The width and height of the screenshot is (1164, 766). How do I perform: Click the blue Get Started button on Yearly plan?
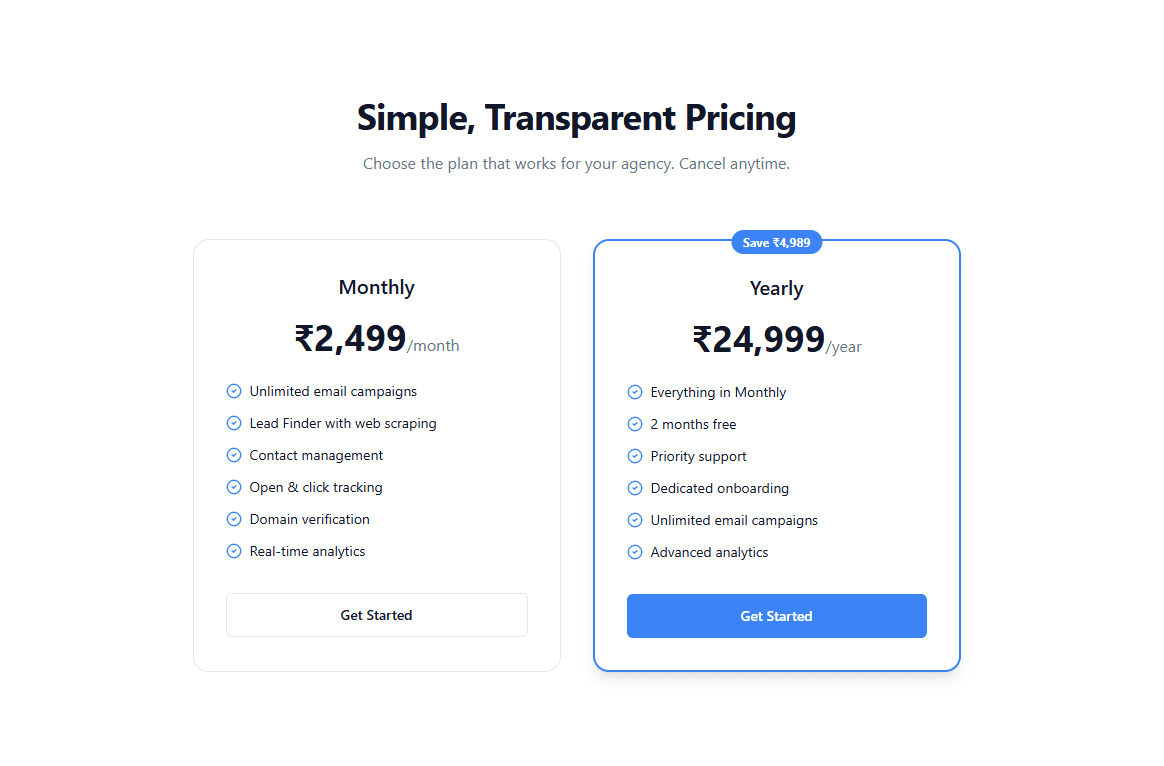[x=776, y=616]
